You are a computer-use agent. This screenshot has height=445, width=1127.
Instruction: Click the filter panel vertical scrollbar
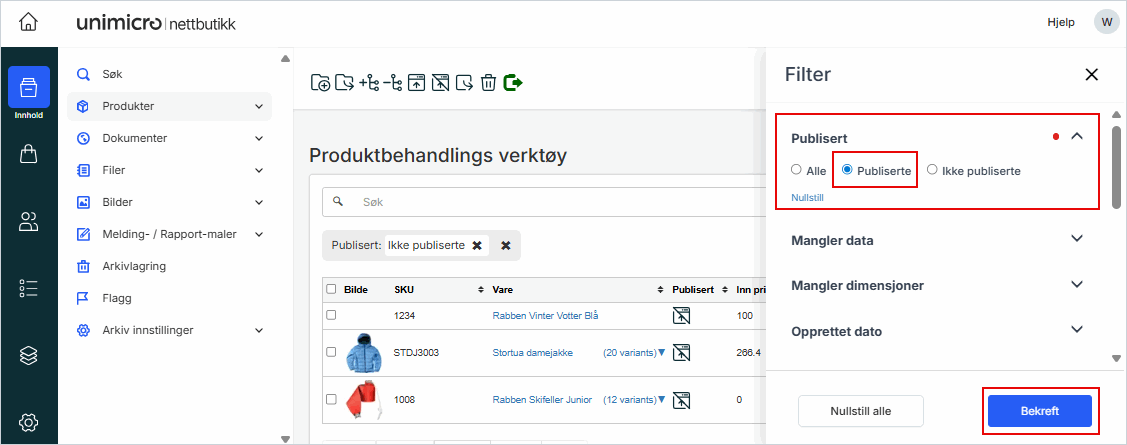(1116, 166)
